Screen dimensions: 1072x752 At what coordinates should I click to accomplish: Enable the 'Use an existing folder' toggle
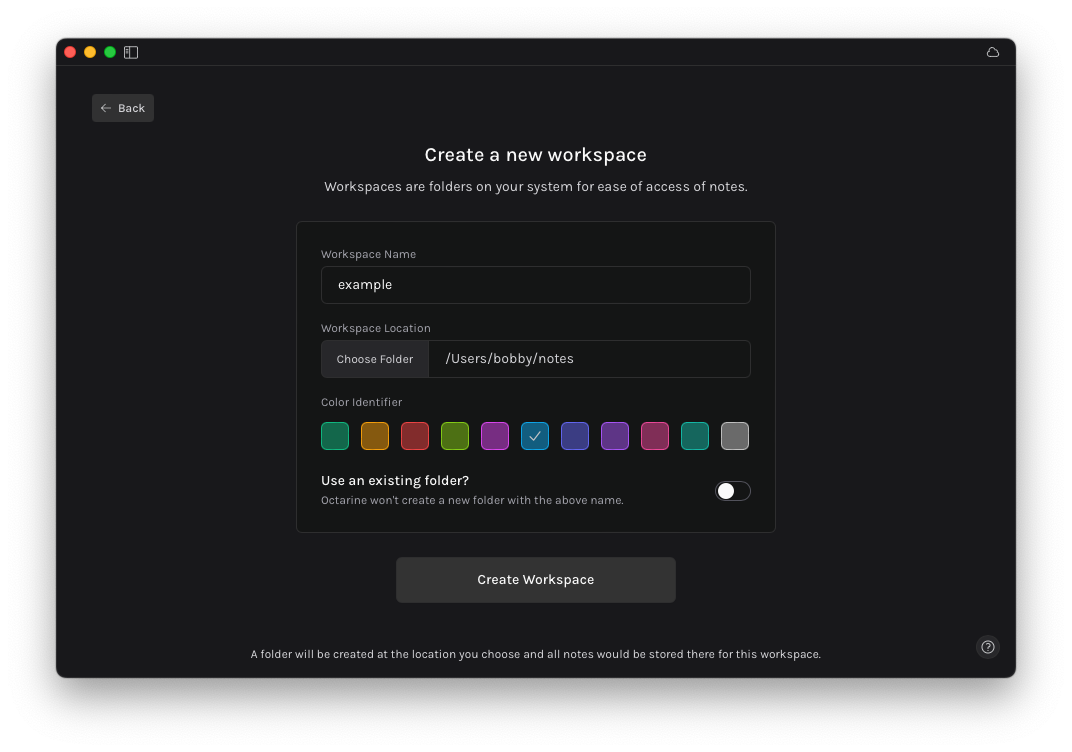coord(733,491)
